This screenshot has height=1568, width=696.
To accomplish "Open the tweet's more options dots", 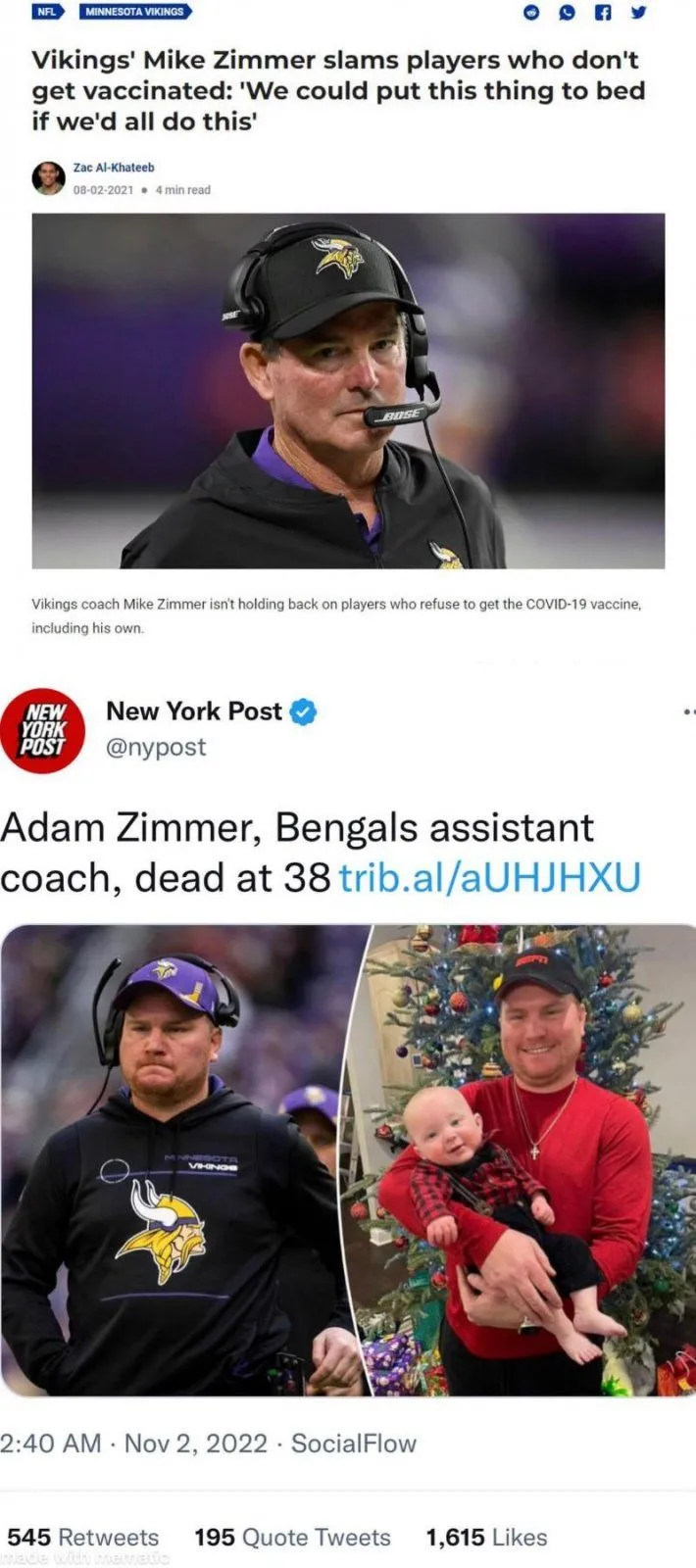I will pos(689,712).
